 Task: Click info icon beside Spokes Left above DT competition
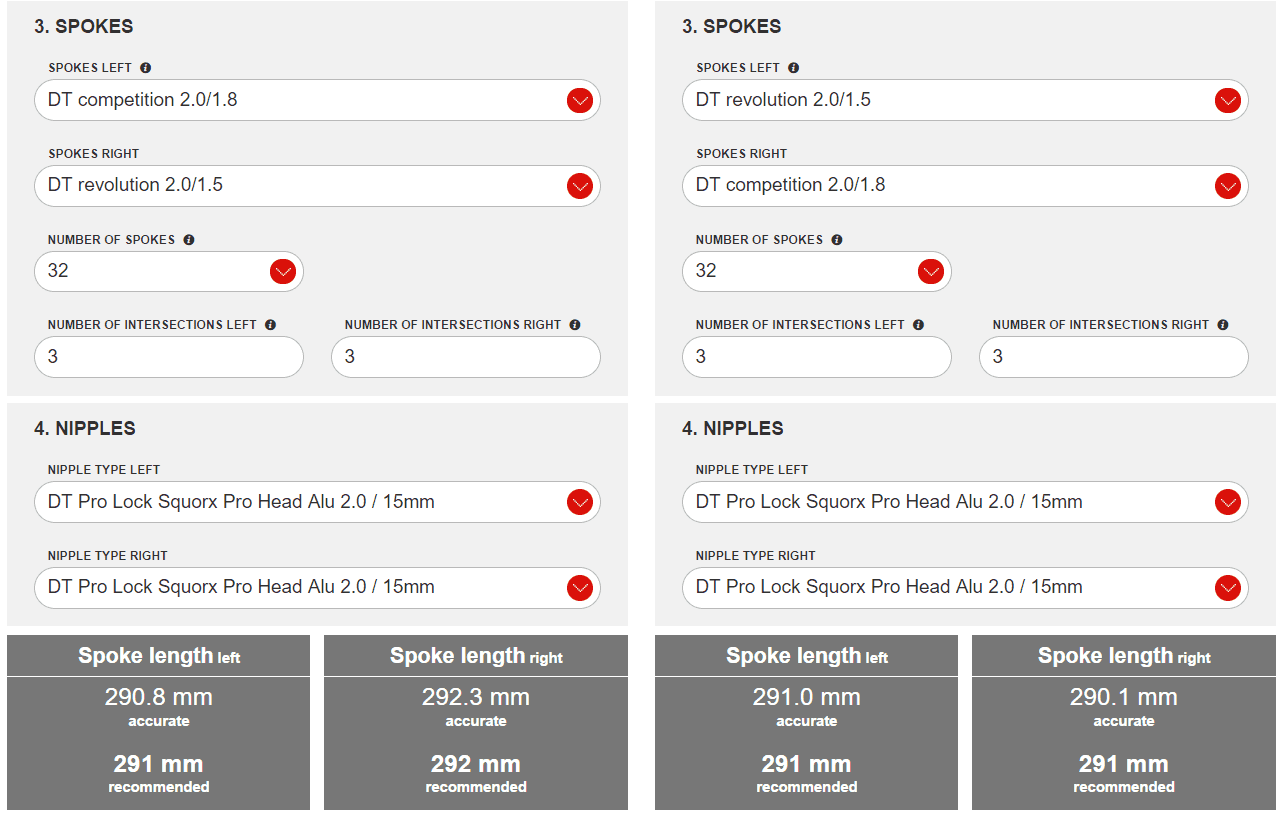coord(146,68)
